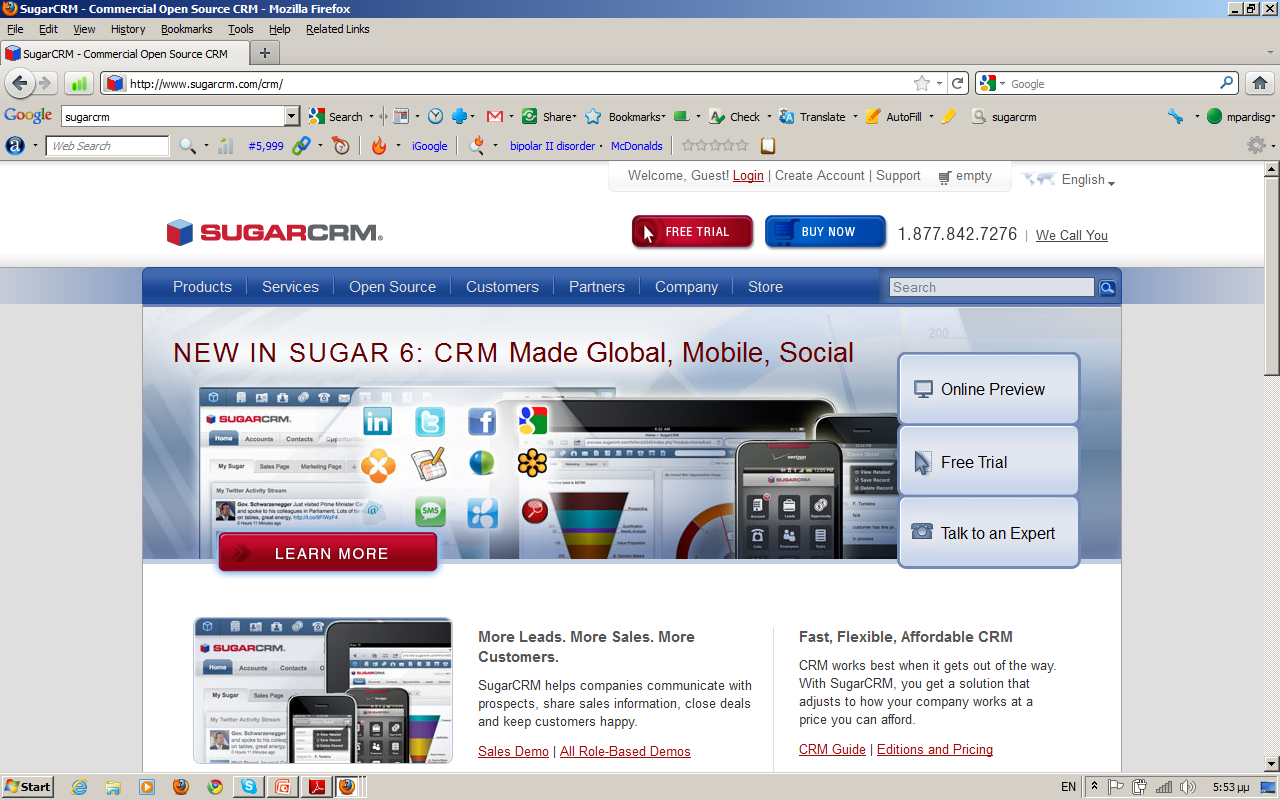Viewport: 1280px width, 800px height.
Task: Click the URL address bar
Action: (x=518, y=84)
